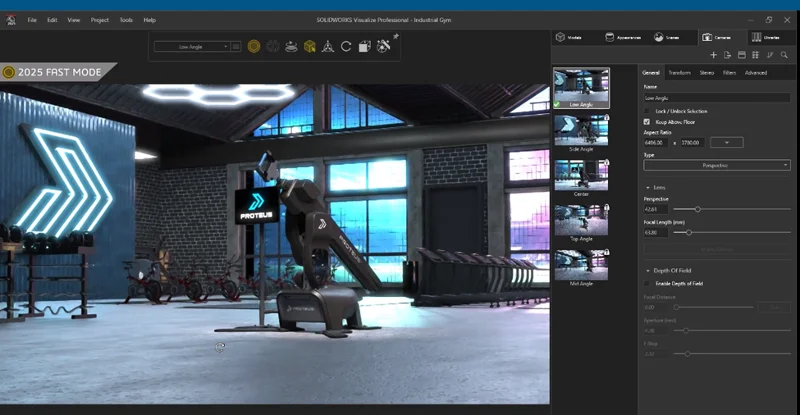The width and height of the screenshot is (800, 415).
Task: Enable Depth of Field checkbox
Action: [647, 283]
